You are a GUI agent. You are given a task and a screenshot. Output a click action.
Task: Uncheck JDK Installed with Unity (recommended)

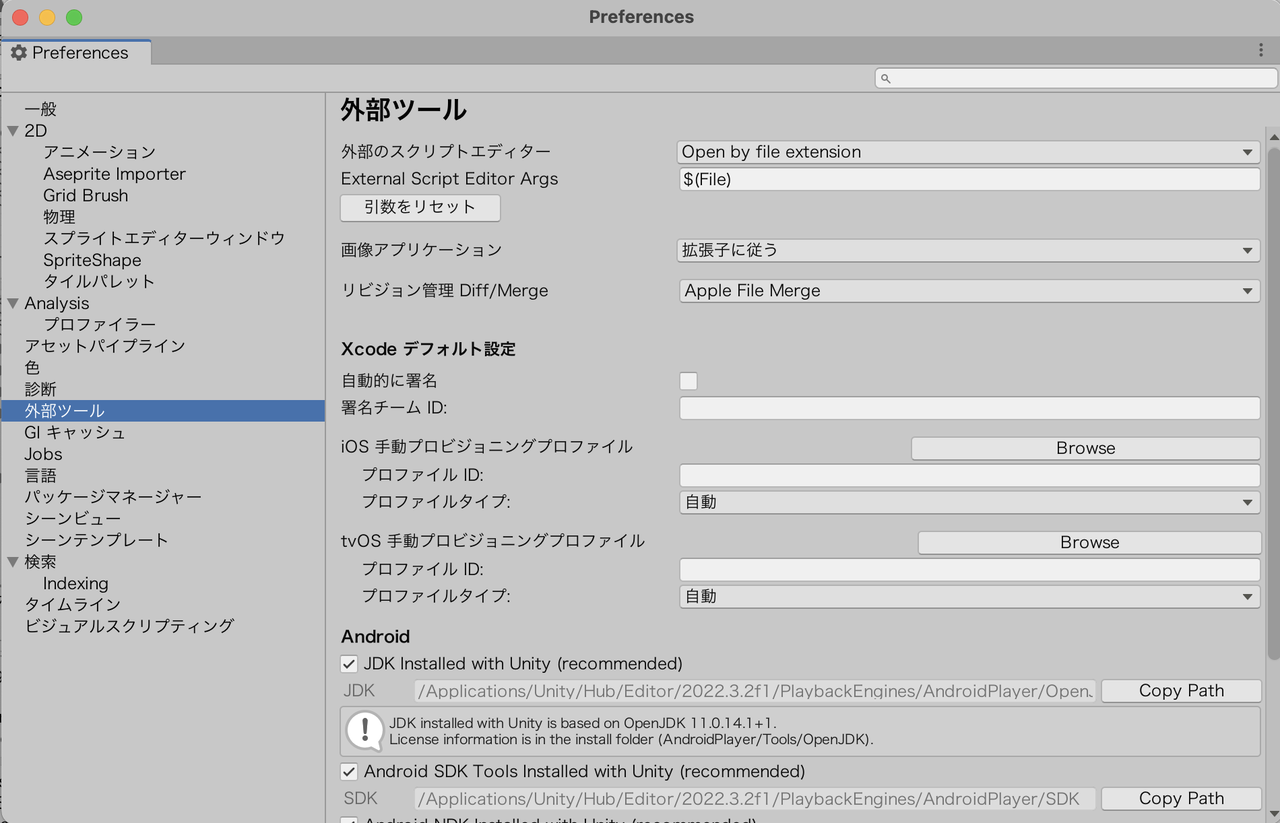tap(349, 663)
